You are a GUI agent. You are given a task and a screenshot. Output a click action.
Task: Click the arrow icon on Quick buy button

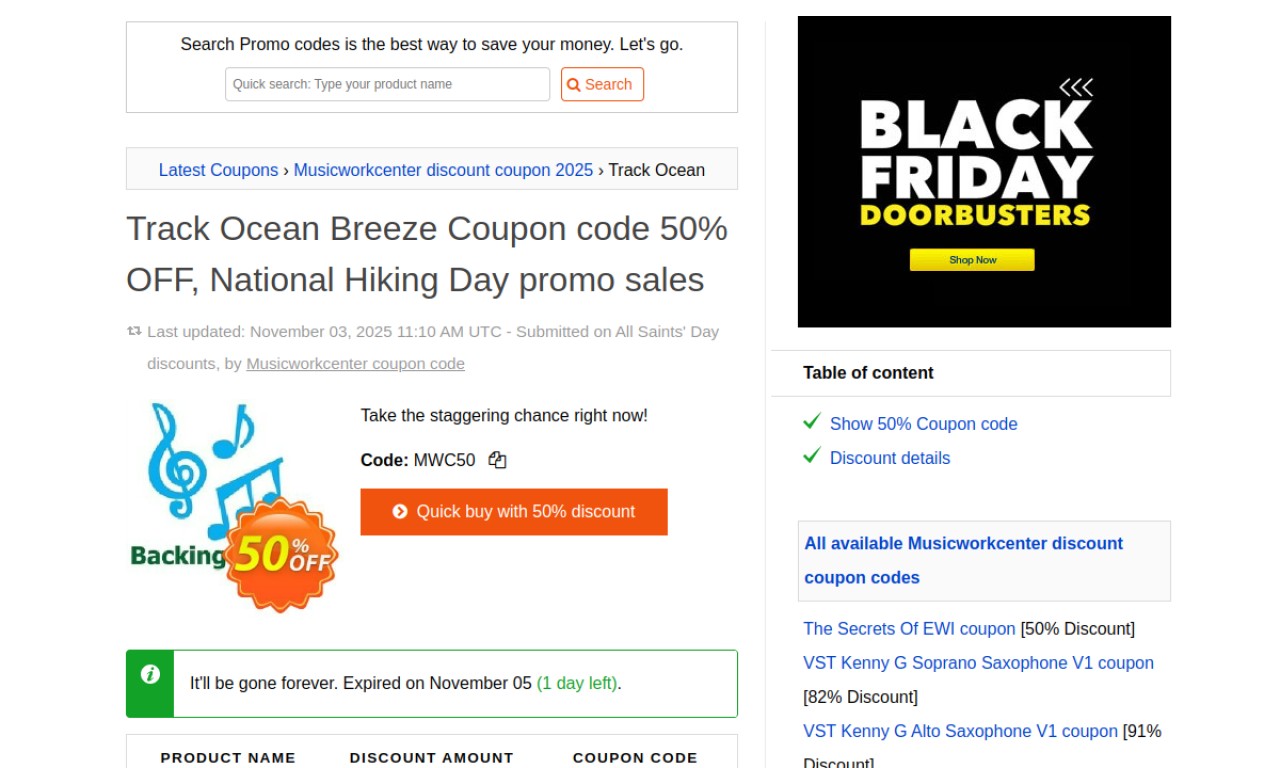pyautogui.click(x=400, y=512)
